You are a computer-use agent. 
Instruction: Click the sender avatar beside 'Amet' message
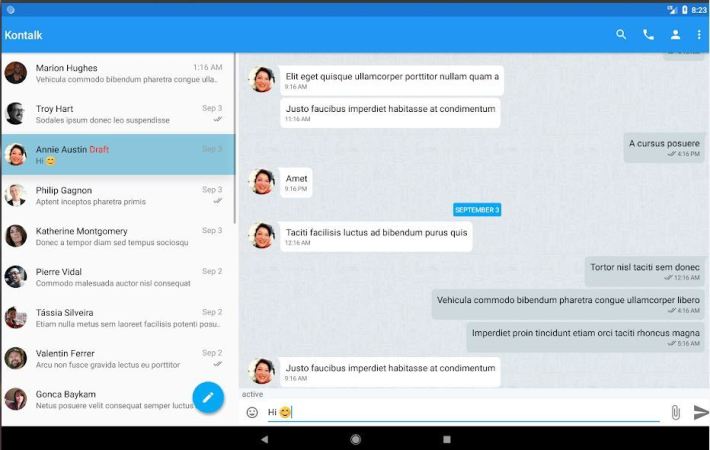(x=262, y=182)
